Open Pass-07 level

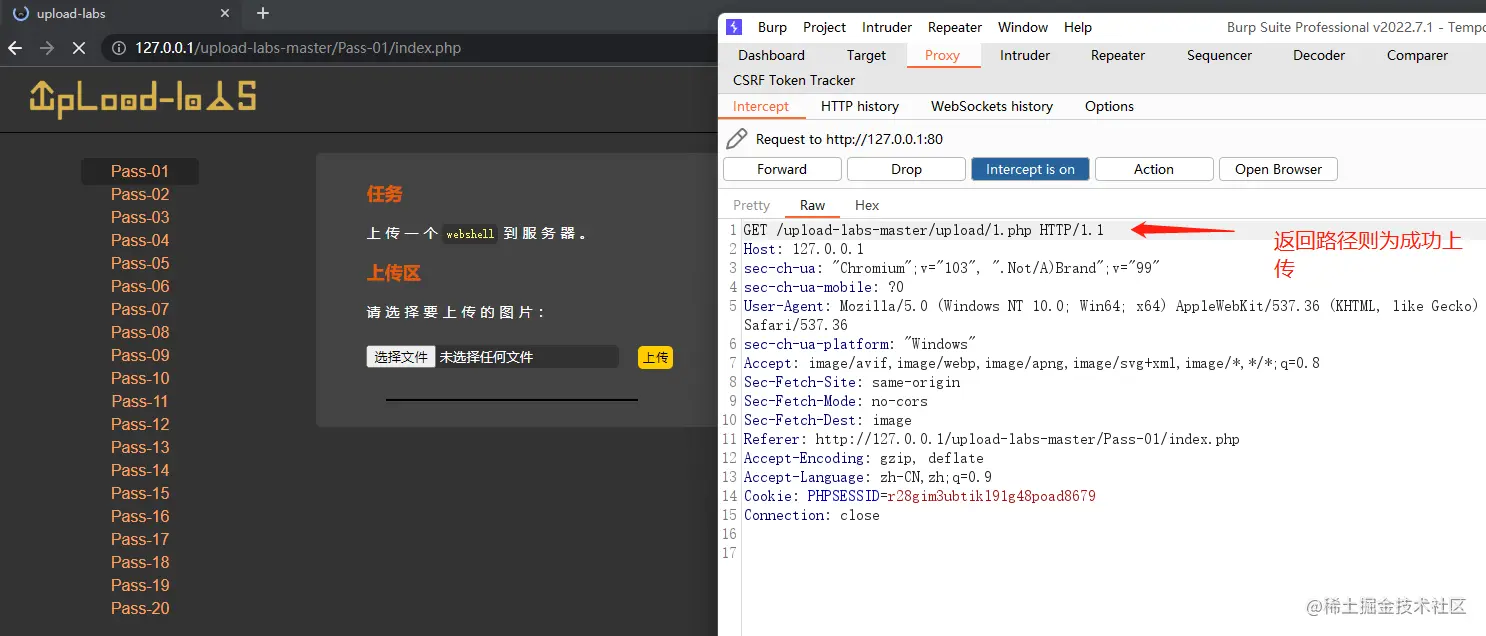(140, 309)
